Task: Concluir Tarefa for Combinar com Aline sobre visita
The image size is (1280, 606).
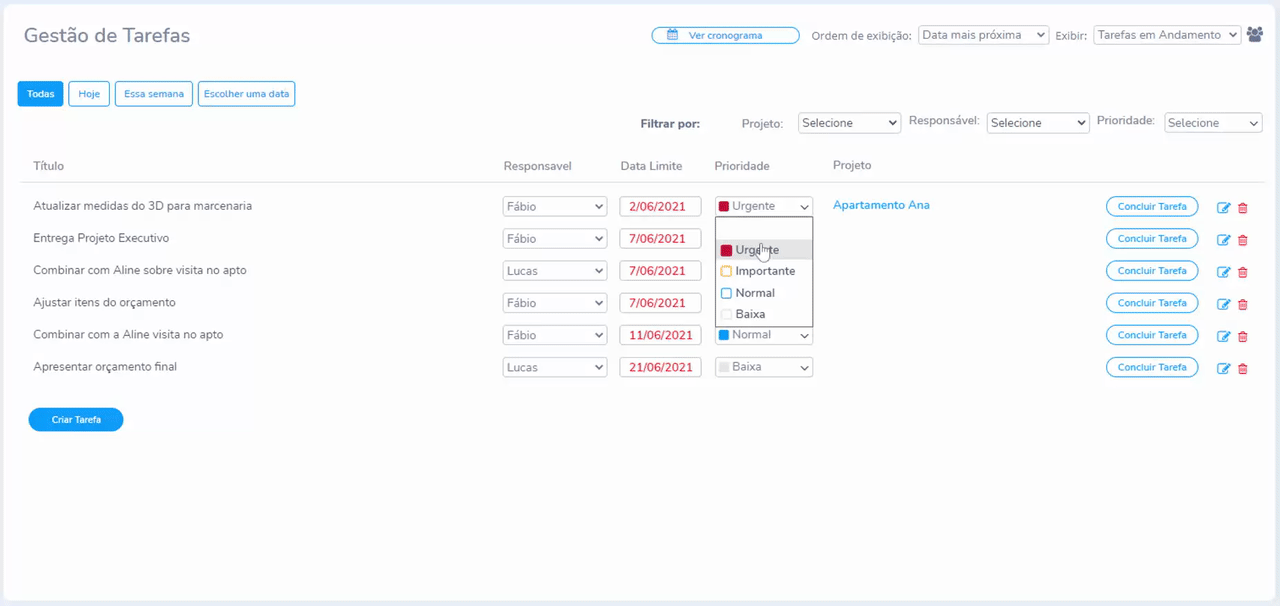Action: (x=1152, y=271)
